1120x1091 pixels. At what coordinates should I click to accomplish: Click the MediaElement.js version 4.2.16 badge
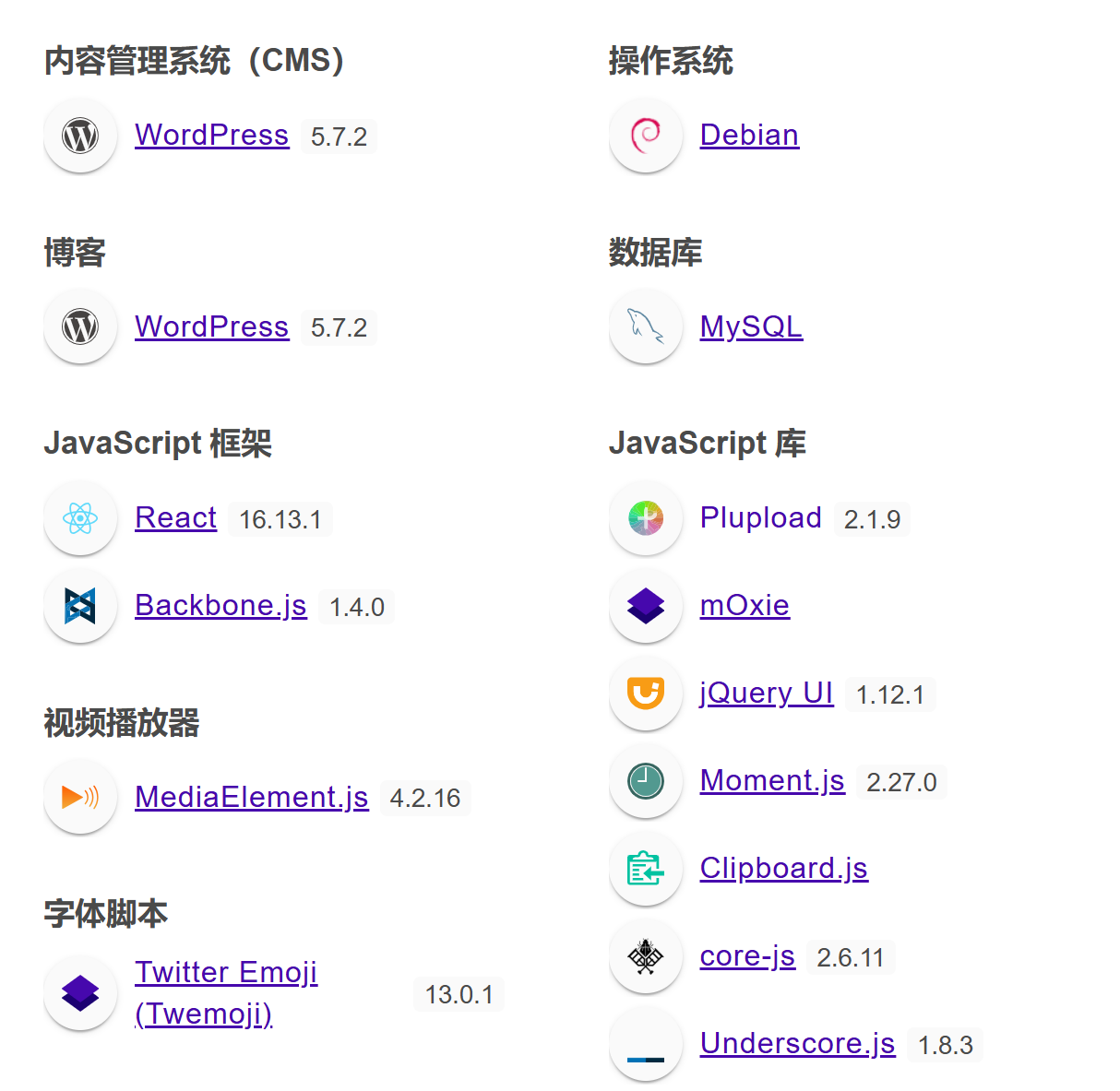[425, 799]
